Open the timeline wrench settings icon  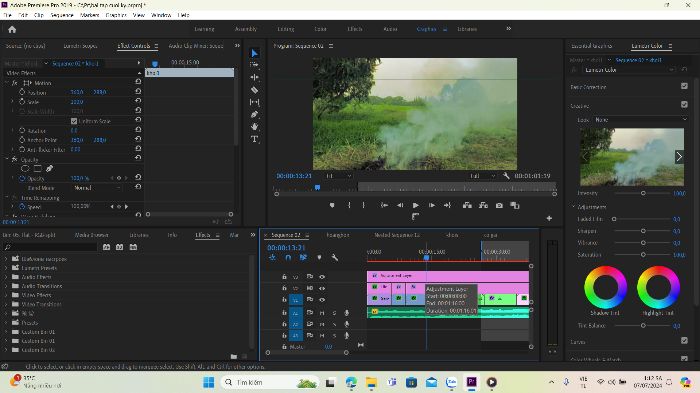334,258
